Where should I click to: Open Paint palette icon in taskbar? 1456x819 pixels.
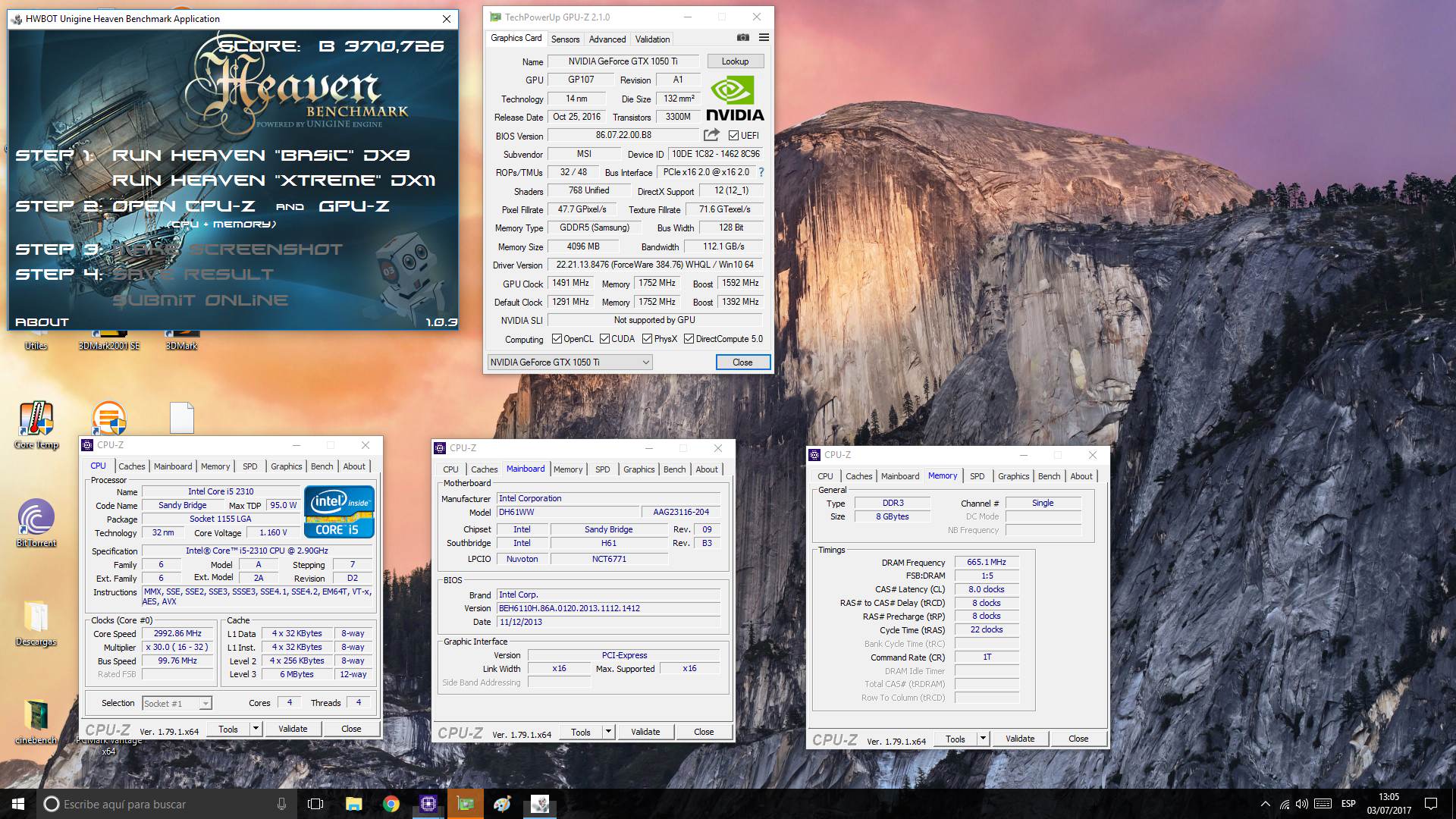503,804
